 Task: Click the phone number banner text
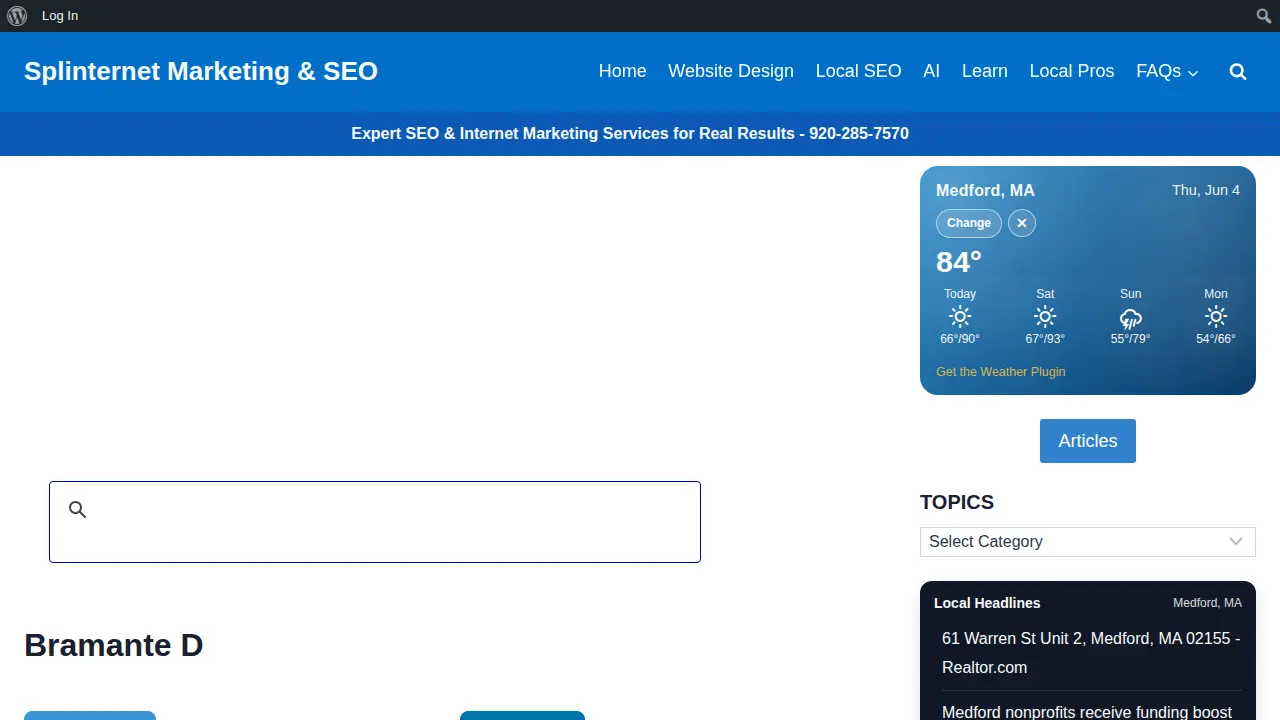[630, 134]
